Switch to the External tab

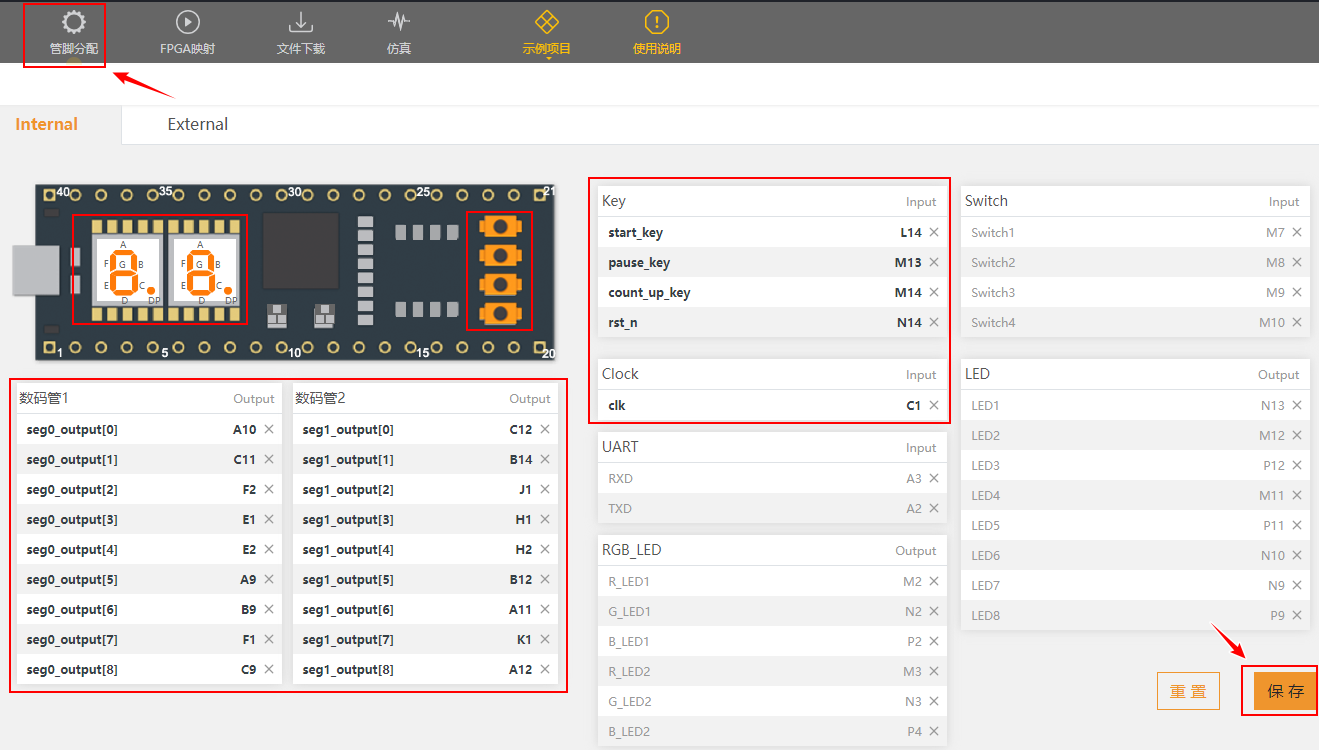pos(197,124)
